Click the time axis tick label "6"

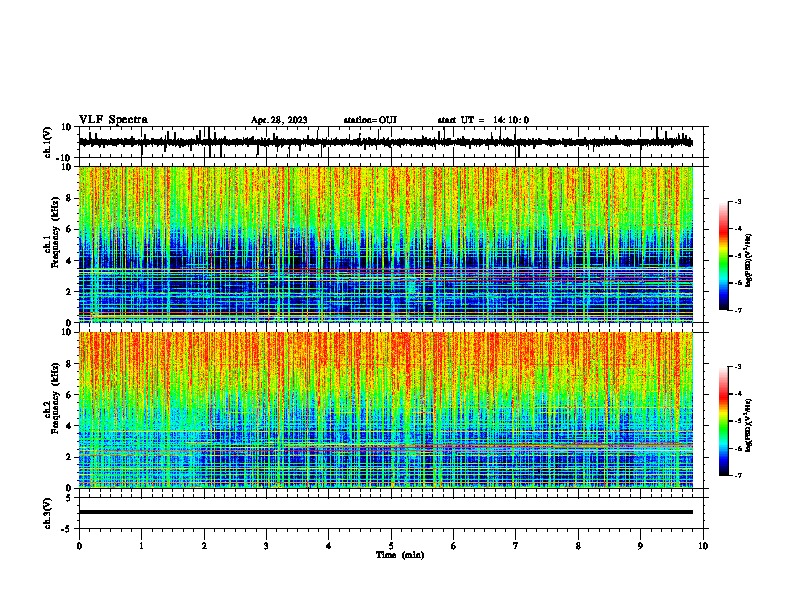[454, 546]
